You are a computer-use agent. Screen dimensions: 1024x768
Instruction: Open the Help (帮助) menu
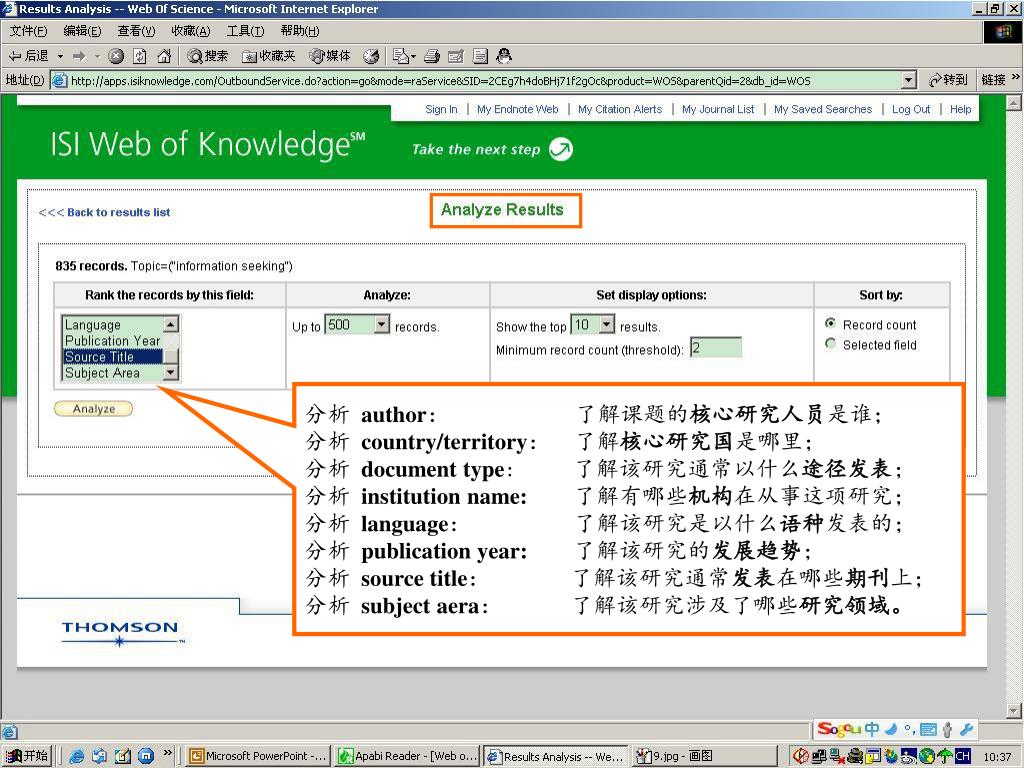pyautogui.click(x=300, y=31)
